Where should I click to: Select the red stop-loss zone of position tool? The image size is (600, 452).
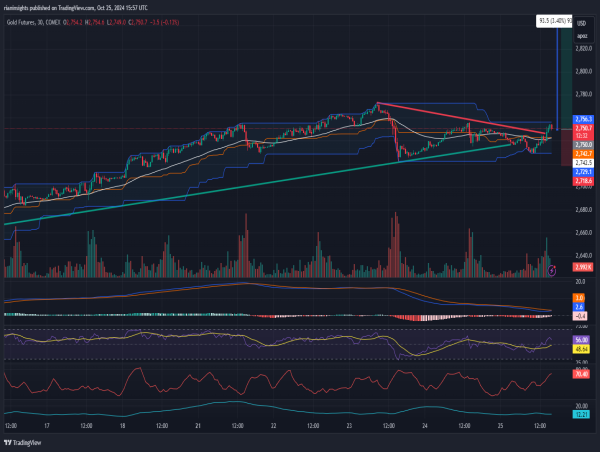click(x=566, y=148)
